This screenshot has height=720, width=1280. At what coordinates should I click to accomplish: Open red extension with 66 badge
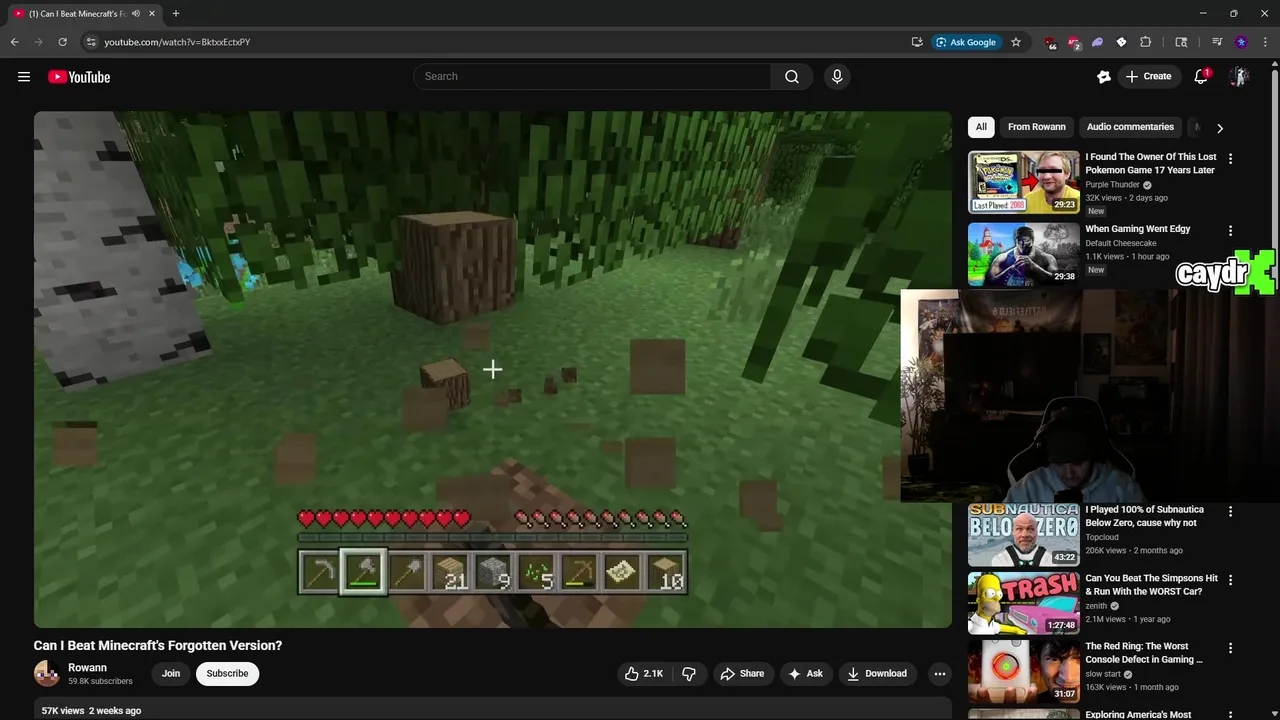pyautogui.click(x=1050, y=42)
